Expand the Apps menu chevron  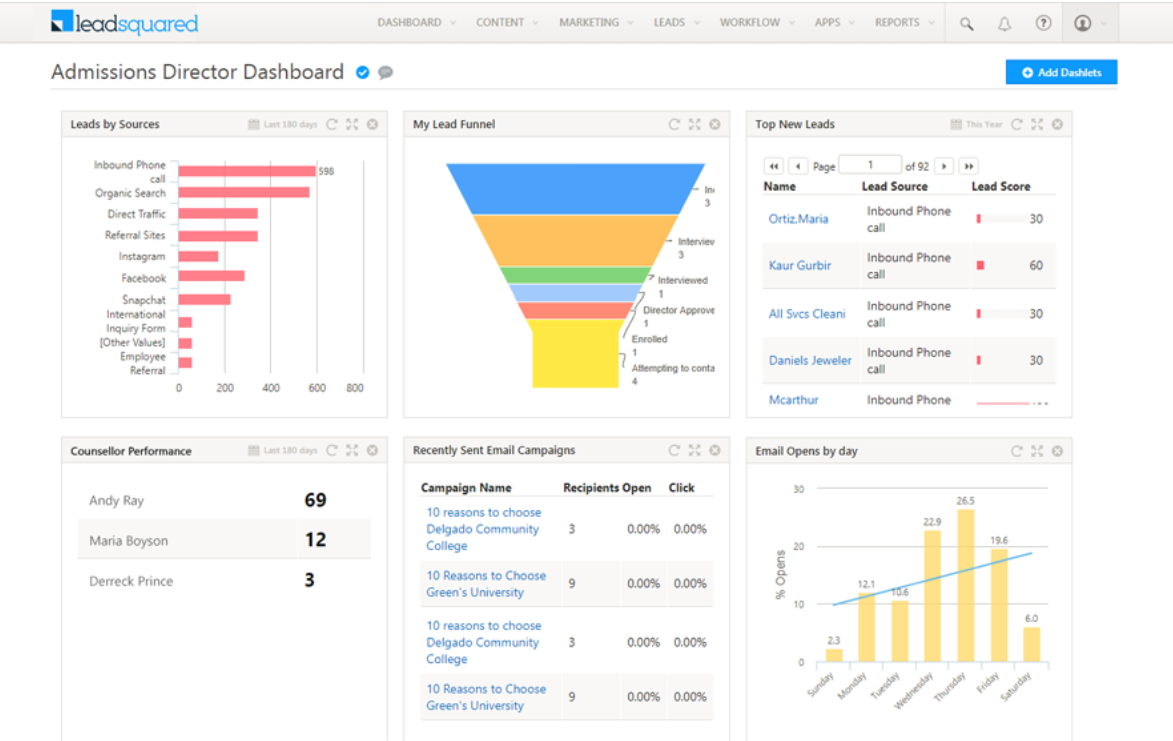pyautogui.click(x=852, y=22)
